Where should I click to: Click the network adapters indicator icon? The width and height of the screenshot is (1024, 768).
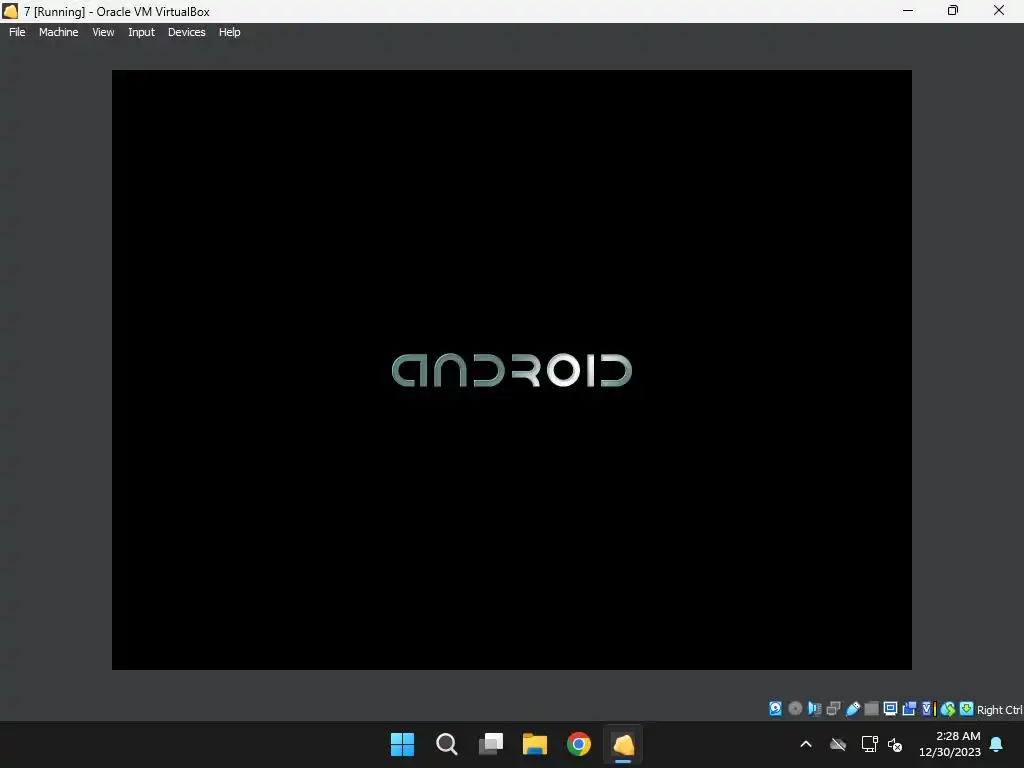[833, 709]
